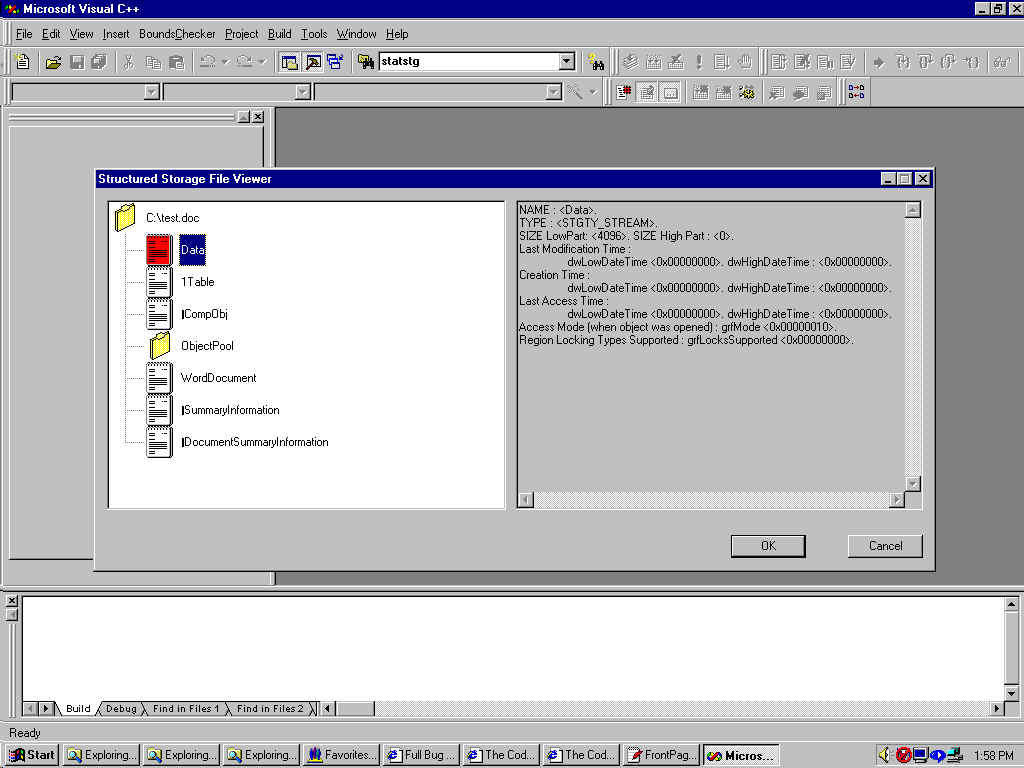The image size is (1024, 768).
Task: Open the second WizardBar filter dropdown
Action: click(x=302, y=92)
